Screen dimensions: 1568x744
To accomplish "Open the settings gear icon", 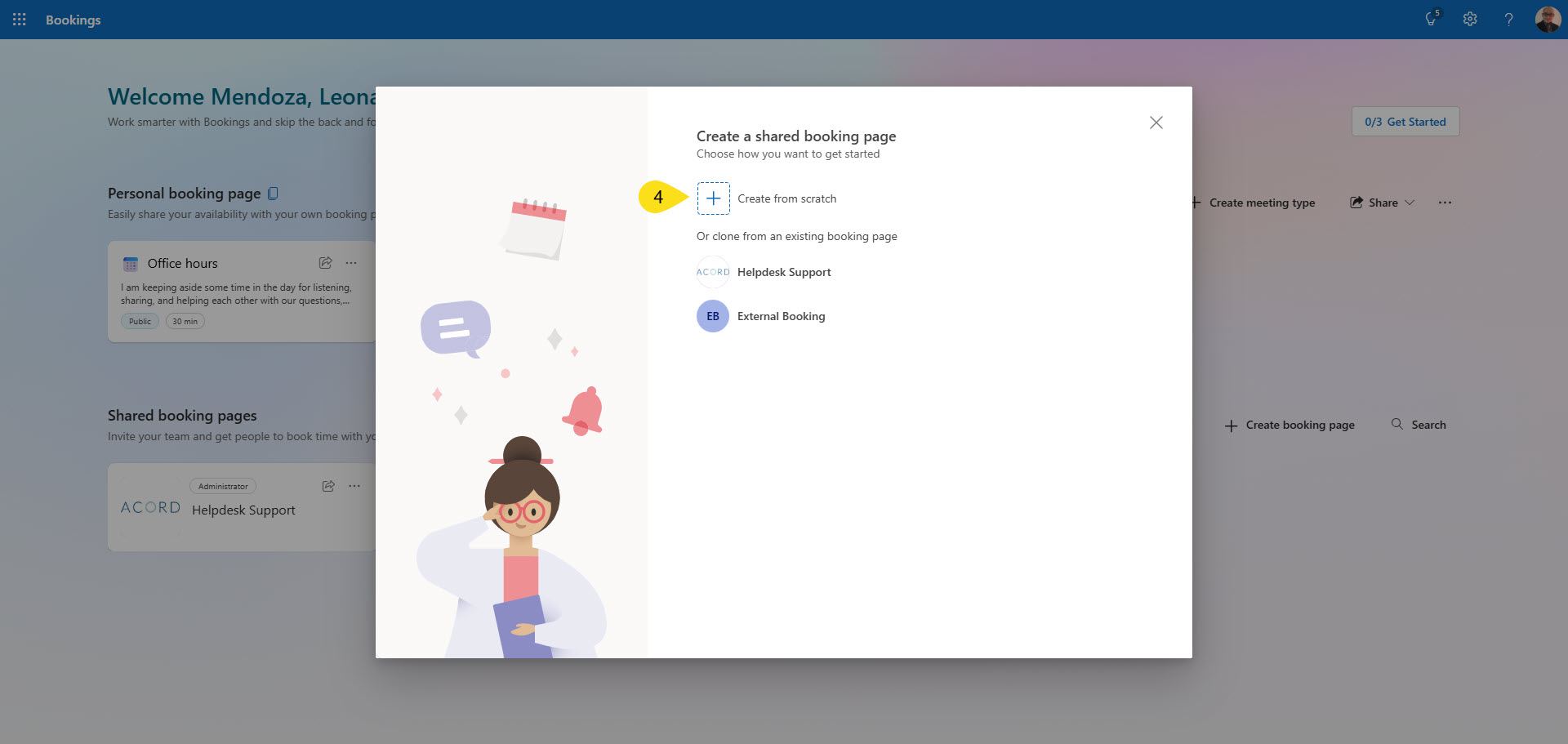I will coord(1470,20).
